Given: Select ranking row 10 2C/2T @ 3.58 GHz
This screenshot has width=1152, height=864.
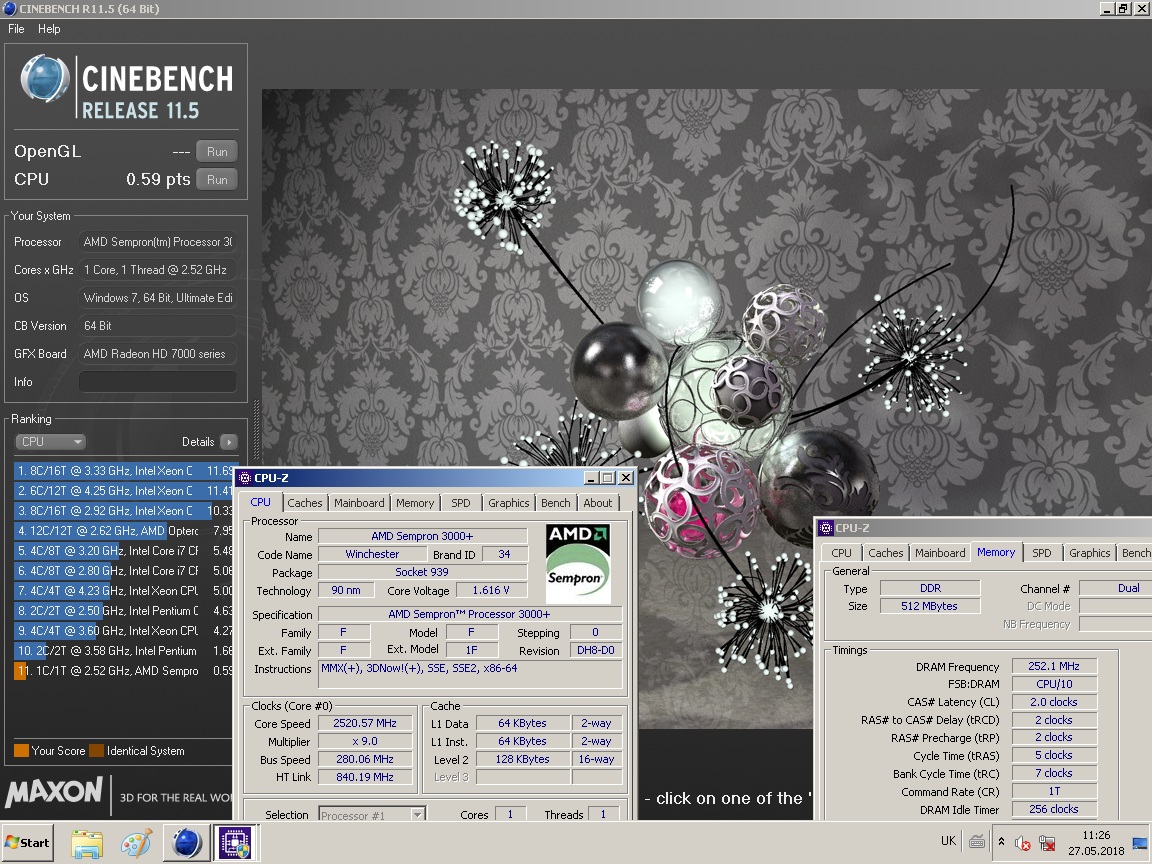Looking at the screenshot, I should tap(123, 651).
